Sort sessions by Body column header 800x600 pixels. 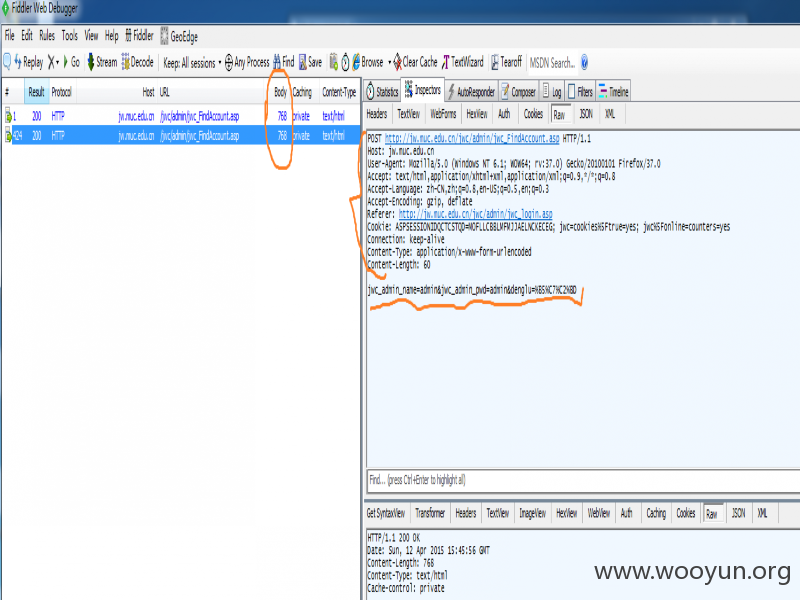pos(280,92)
